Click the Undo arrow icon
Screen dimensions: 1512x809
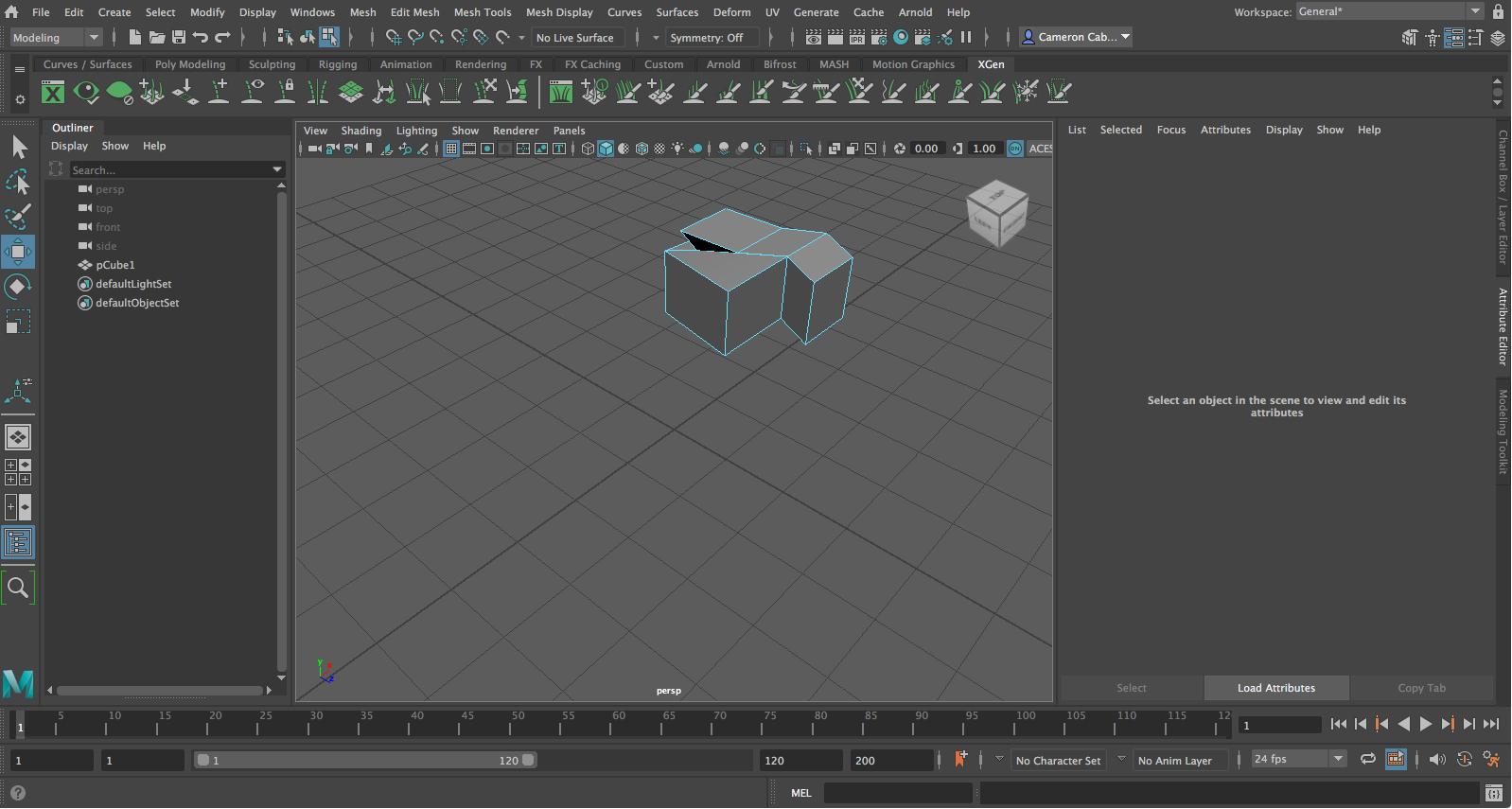pyautogui.click(x=200, y=37)
